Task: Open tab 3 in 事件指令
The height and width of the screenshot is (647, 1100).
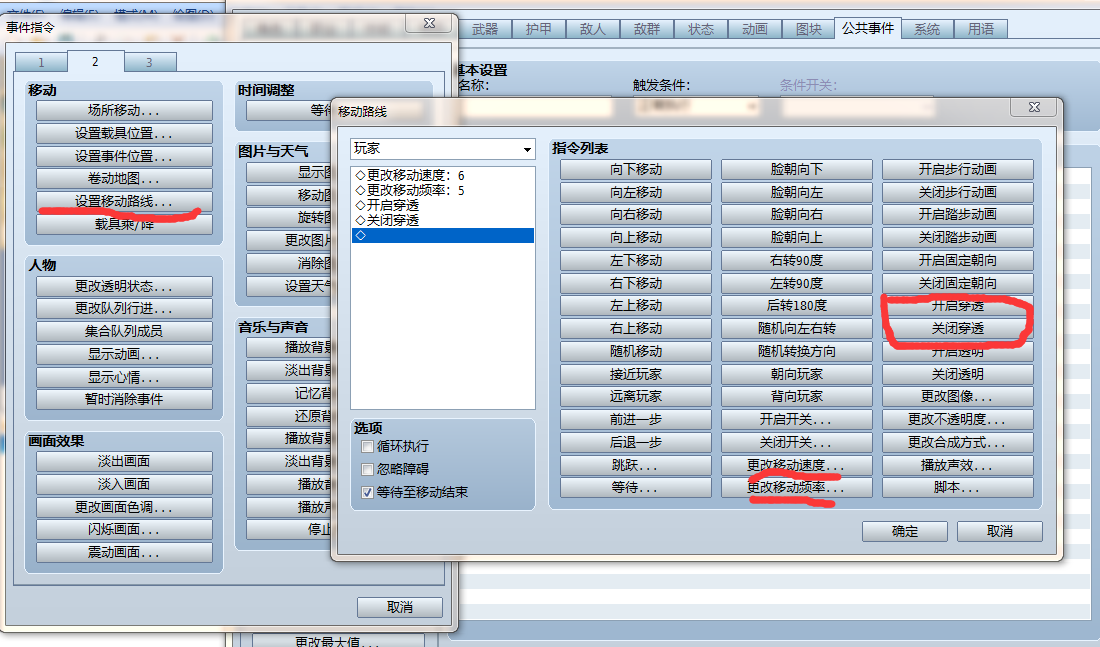Action: tap(149, 62)
